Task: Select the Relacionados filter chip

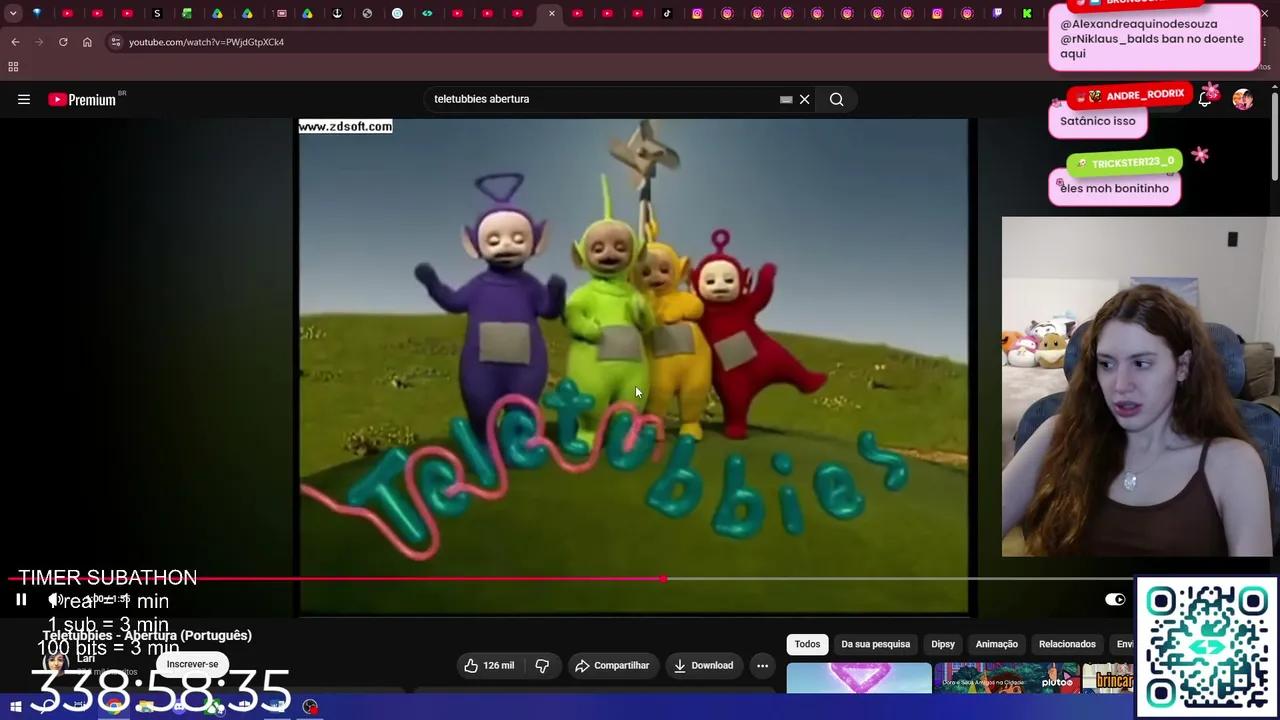Action: point(1067,644)
